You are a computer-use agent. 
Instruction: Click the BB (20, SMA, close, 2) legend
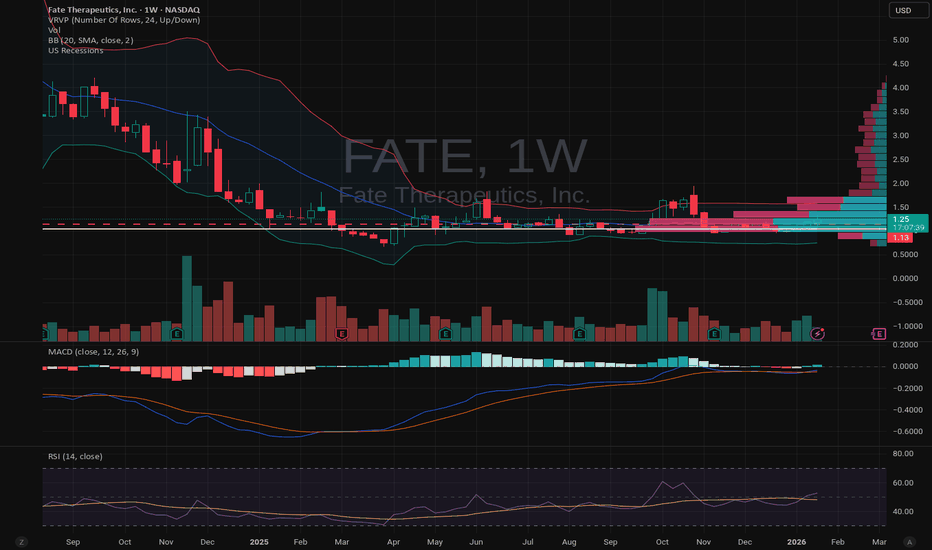point(90,40)
